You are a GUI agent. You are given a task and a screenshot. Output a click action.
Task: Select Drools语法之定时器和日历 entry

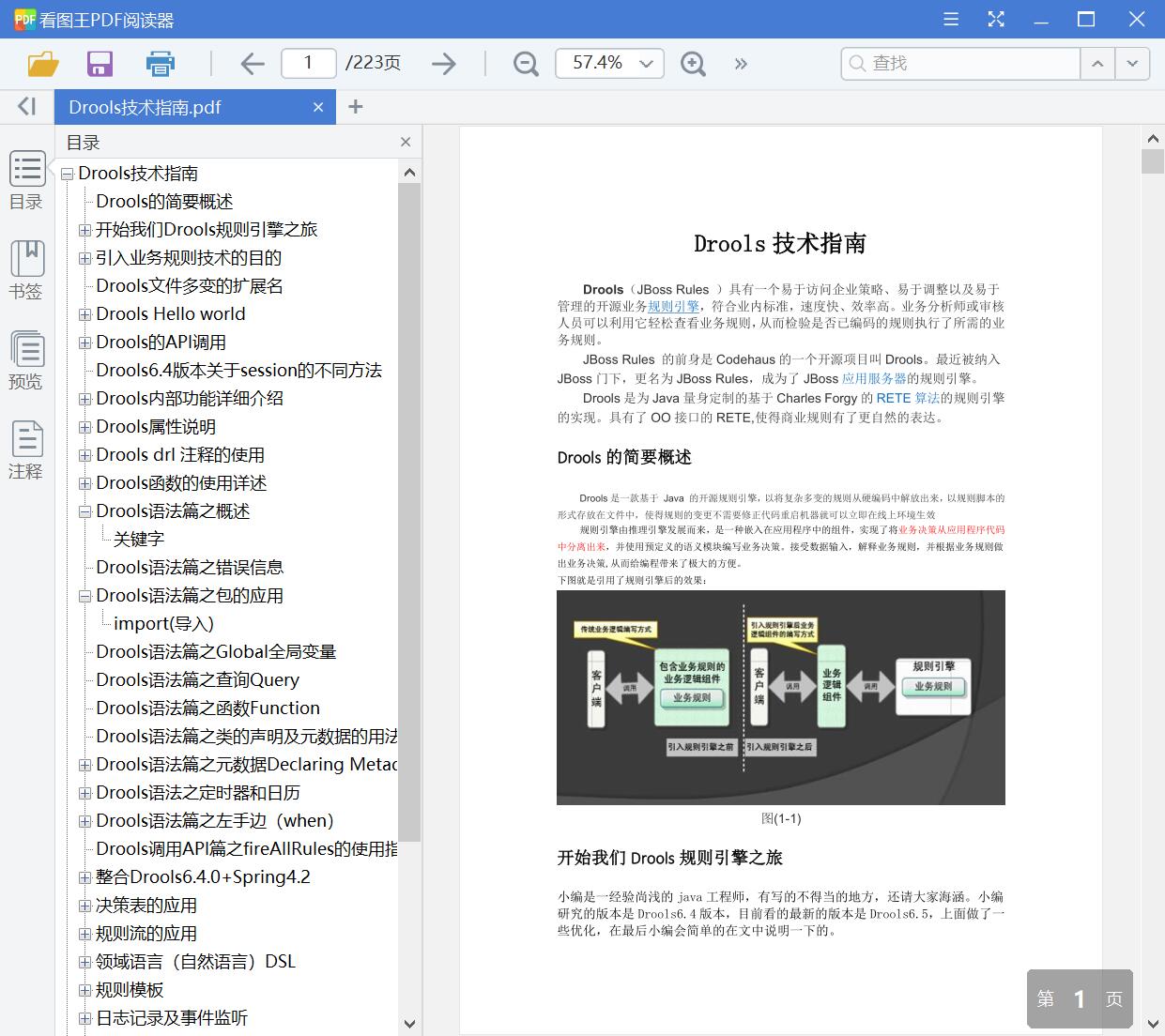pos(198,792)
